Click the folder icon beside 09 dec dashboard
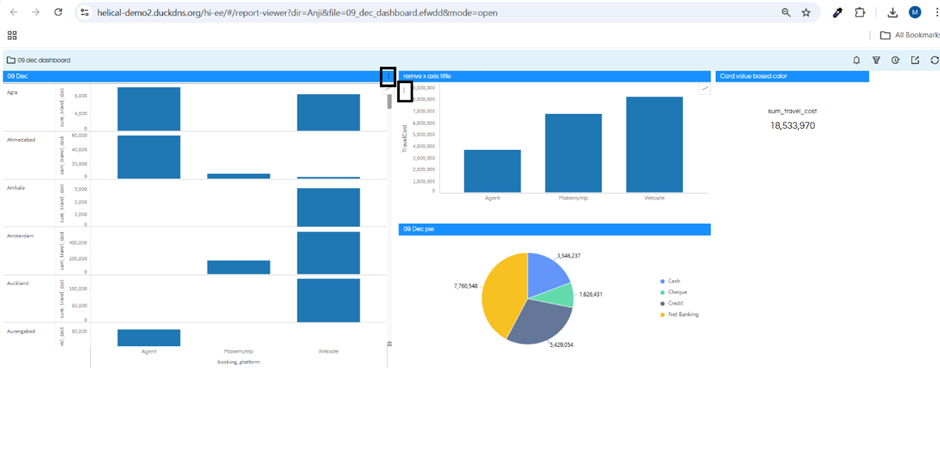 pos(11,60)
